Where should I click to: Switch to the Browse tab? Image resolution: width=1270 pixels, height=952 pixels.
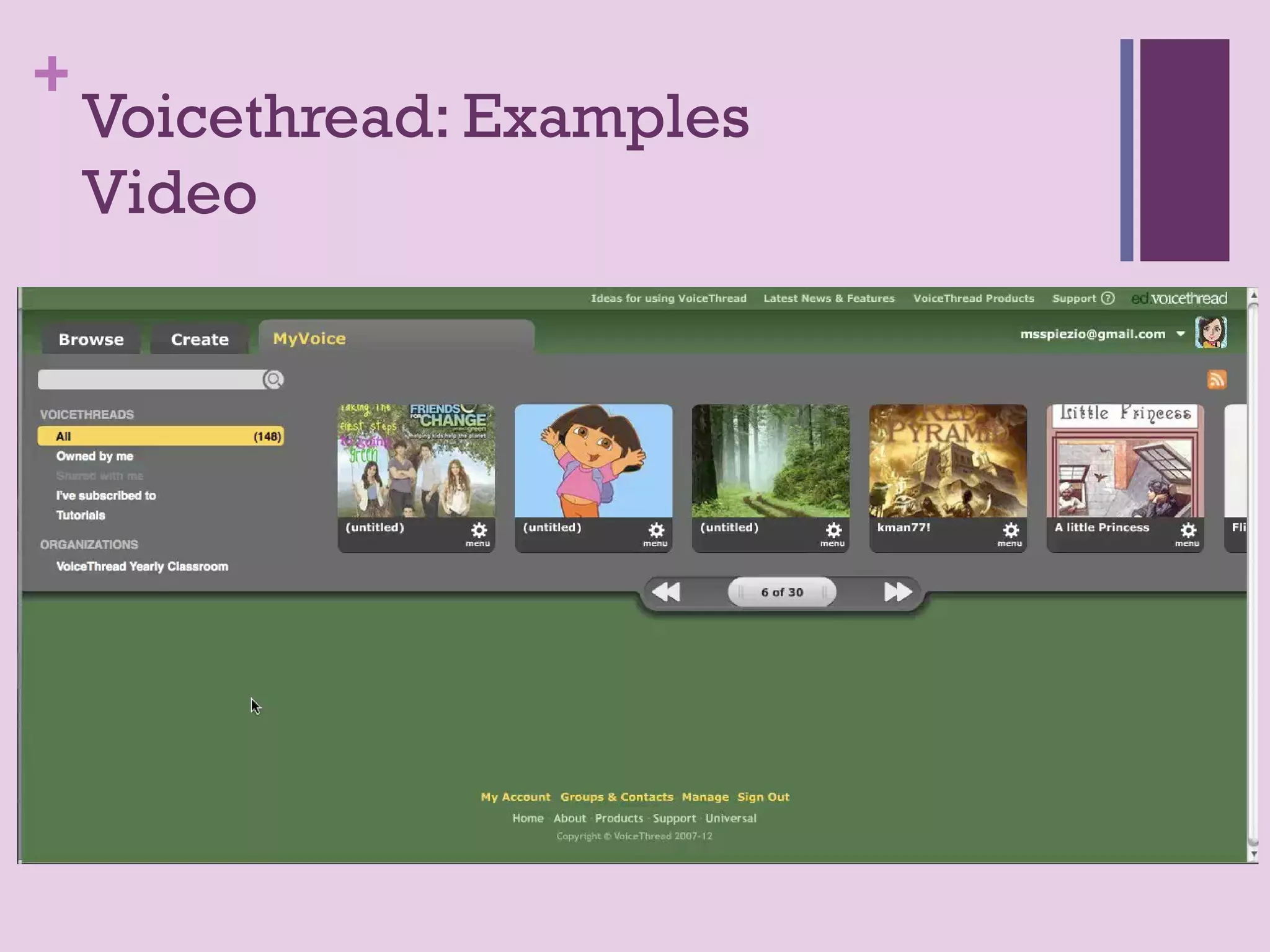[91, 339]
